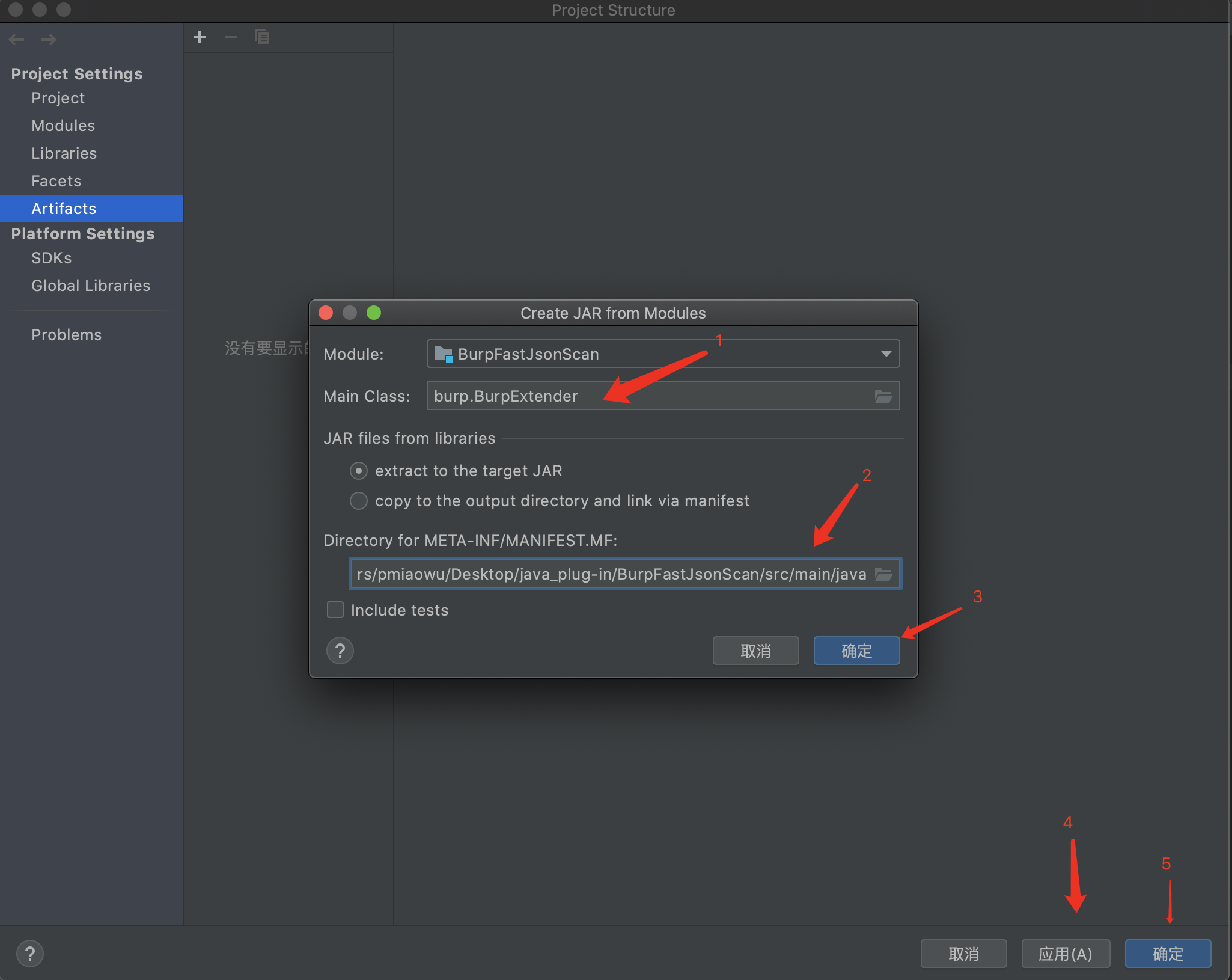Open the Modules settings section
Viewport: 1232px width, 980px height.
point(63,126)
